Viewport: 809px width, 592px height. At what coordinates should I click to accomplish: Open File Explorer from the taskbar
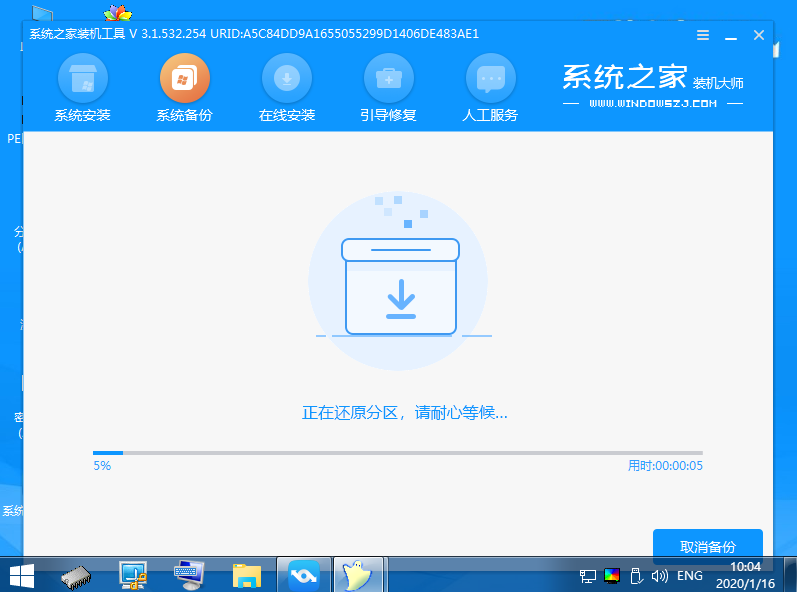pyautogui.click(x=247, y=575)
